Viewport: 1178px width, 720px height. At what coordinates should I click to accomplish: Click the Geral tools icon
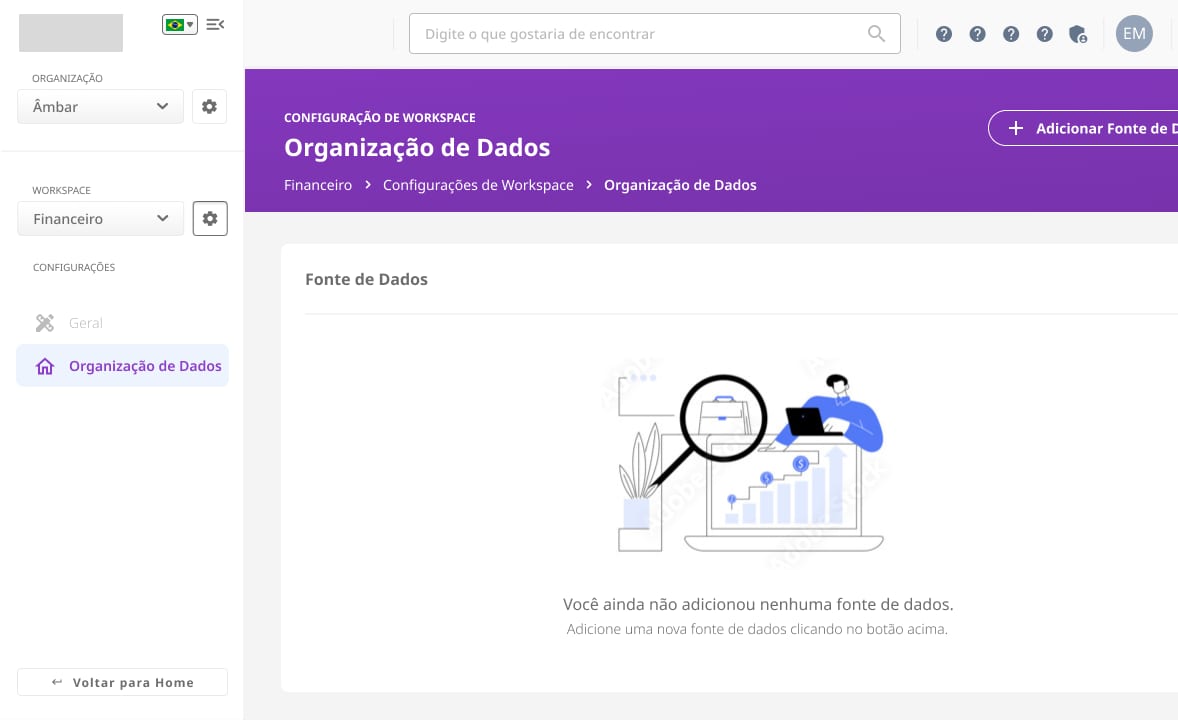45,323
